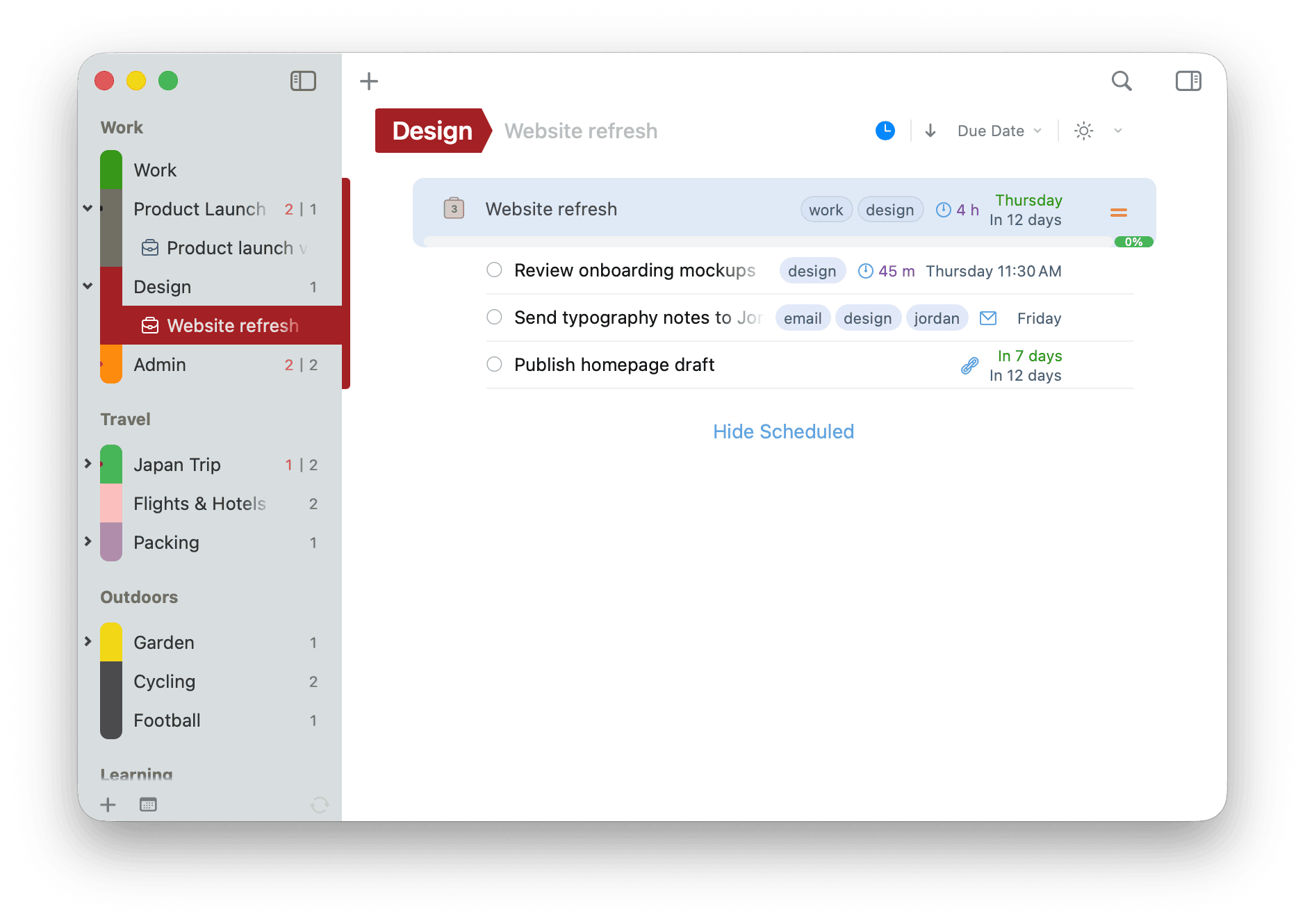Click the email tag on Send typography notes

(x=803, y=318)
